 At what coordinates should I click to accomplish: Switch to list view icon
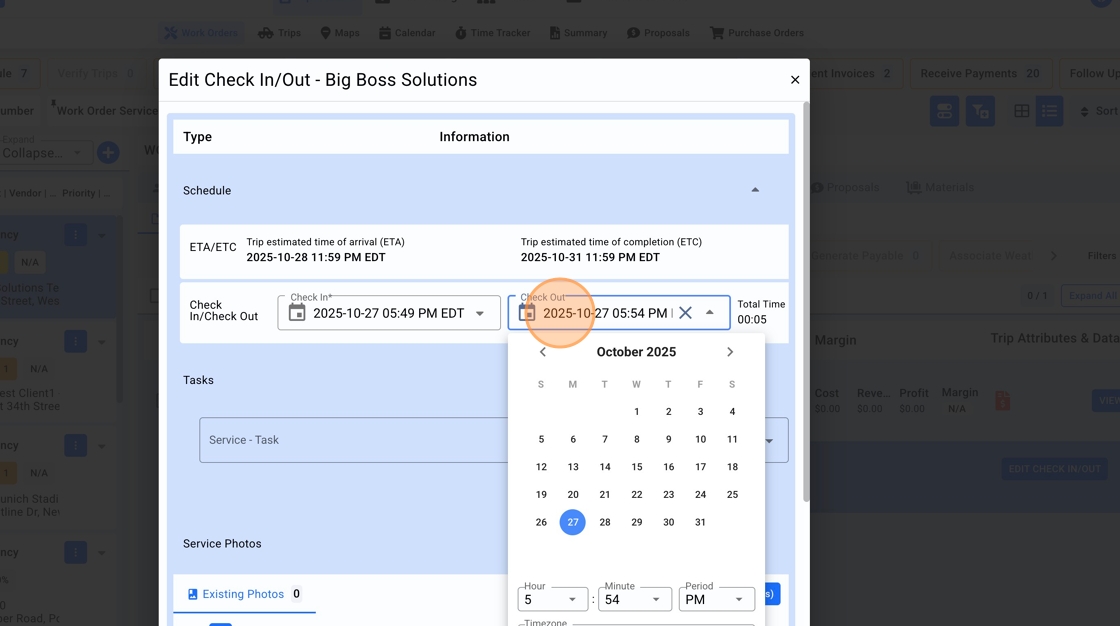[x=1049, y=111]
